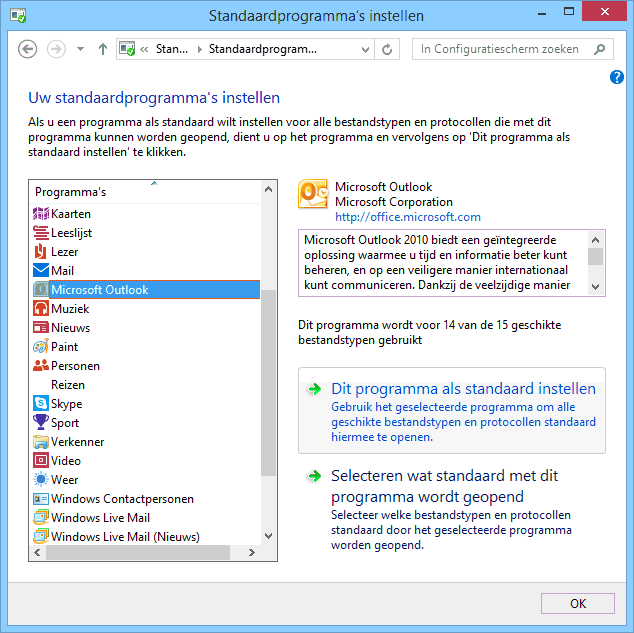The height and width of the screenshot is (633, 634).
Task: Click the Windows Live Mail (Nieuws) icon
Action: pos(40,537)
